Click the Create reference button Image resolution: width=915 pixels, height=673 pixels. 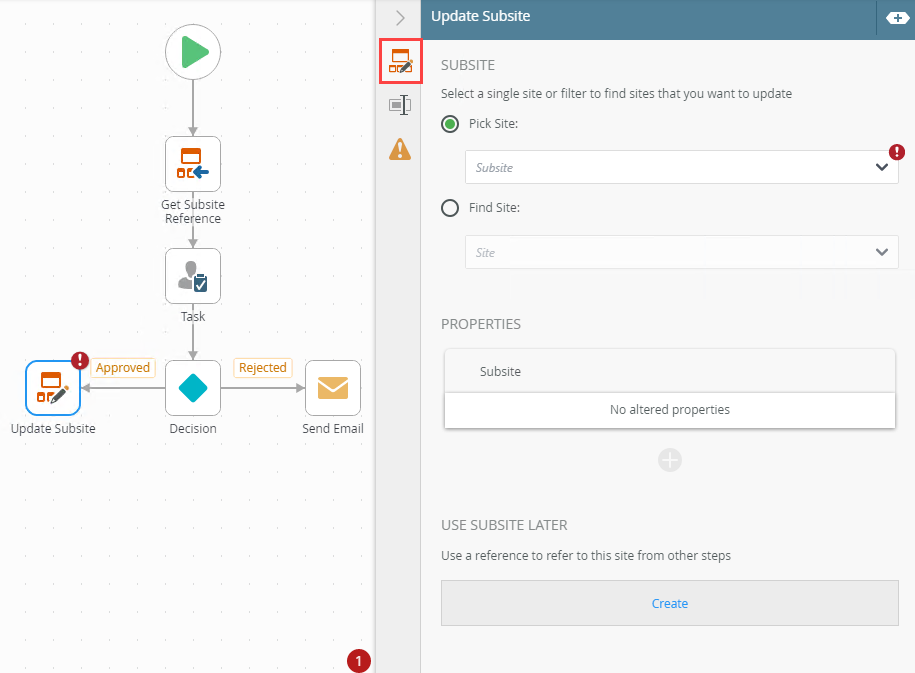pos(670,603)
